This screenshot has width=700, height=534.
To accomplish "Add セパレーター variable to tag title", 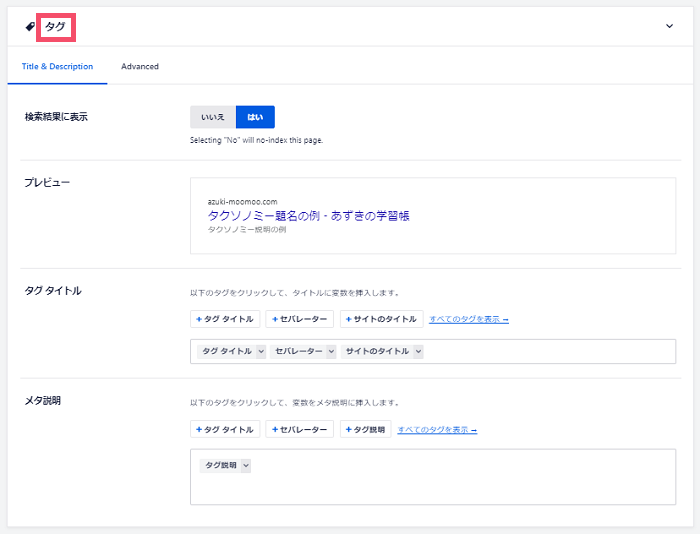I will (300, 319).
